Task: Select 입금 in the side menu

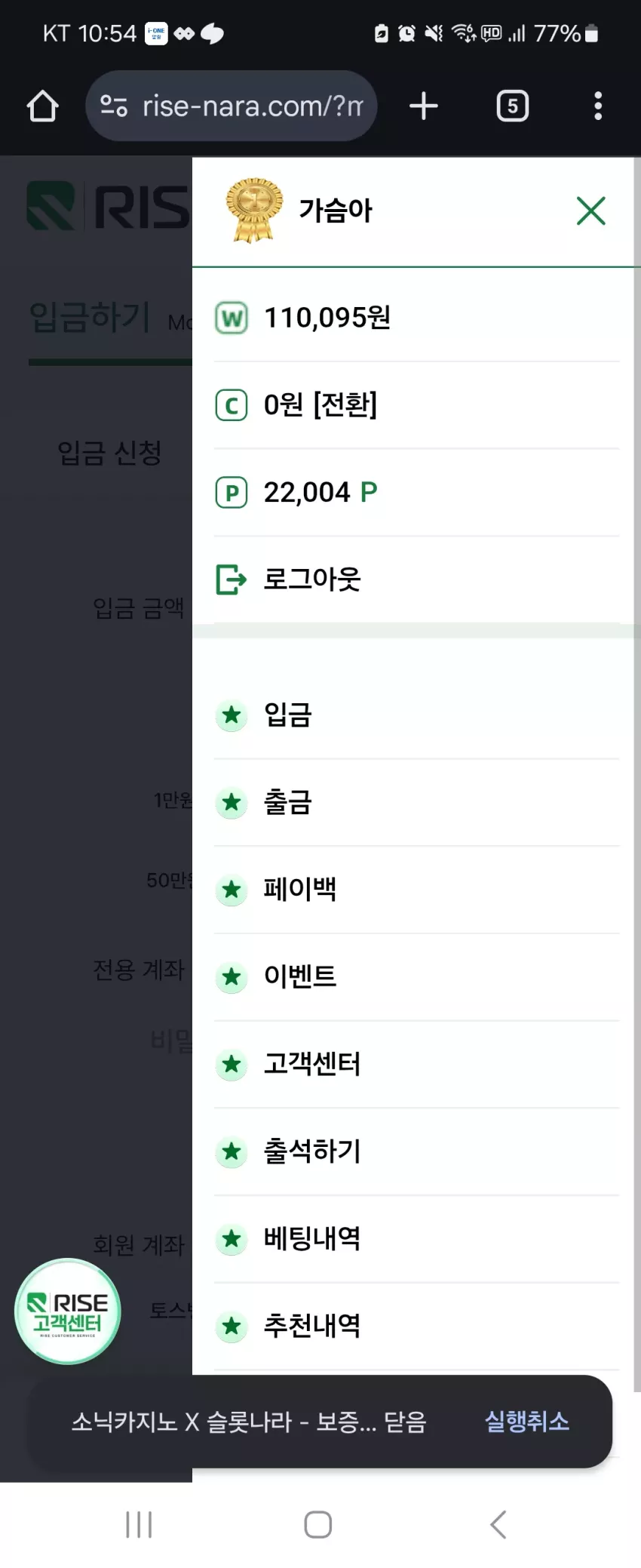Action: click(416, 715)
